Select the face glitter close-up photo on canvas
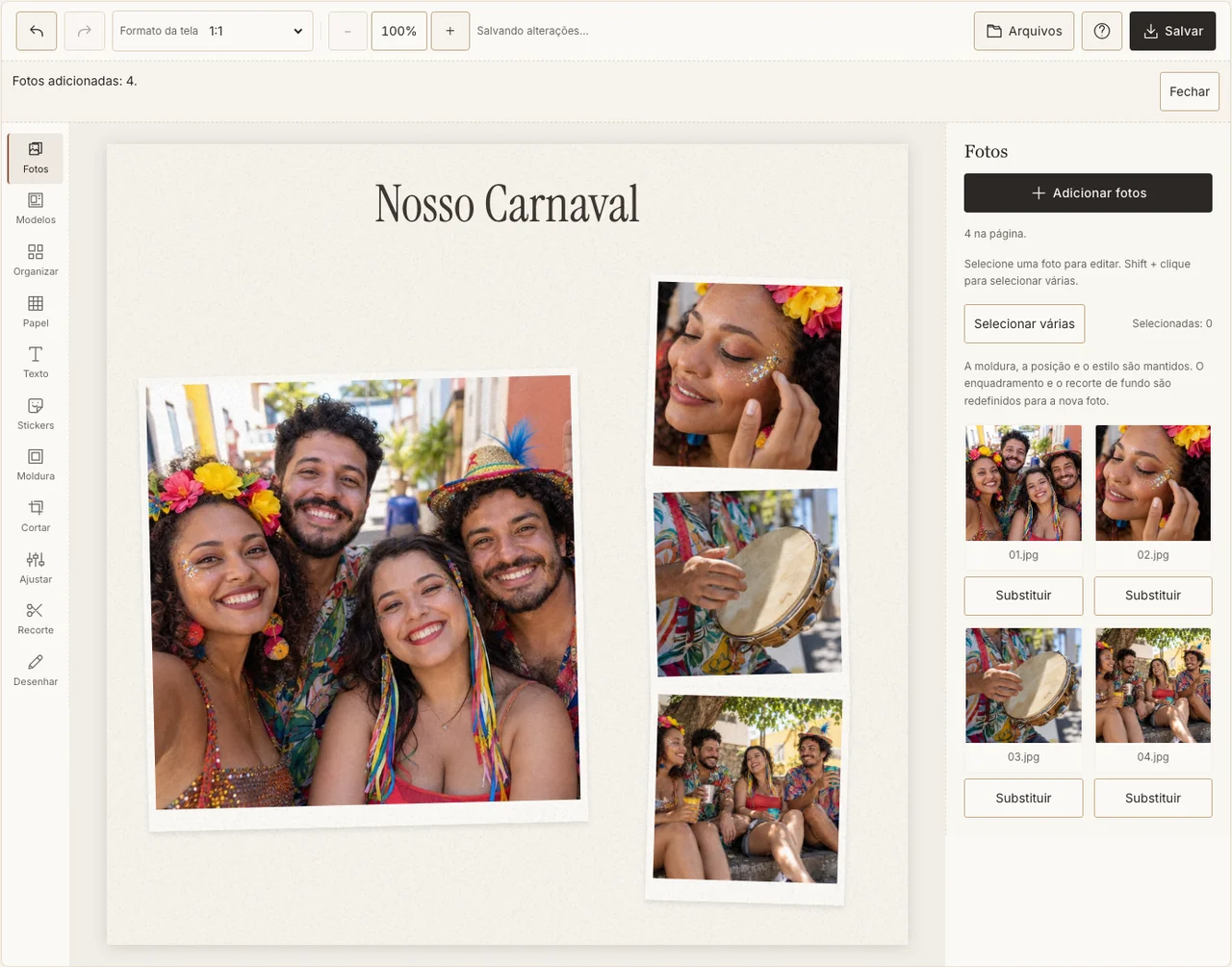This screenshot has width=1232, height=967. click(747, 376)
